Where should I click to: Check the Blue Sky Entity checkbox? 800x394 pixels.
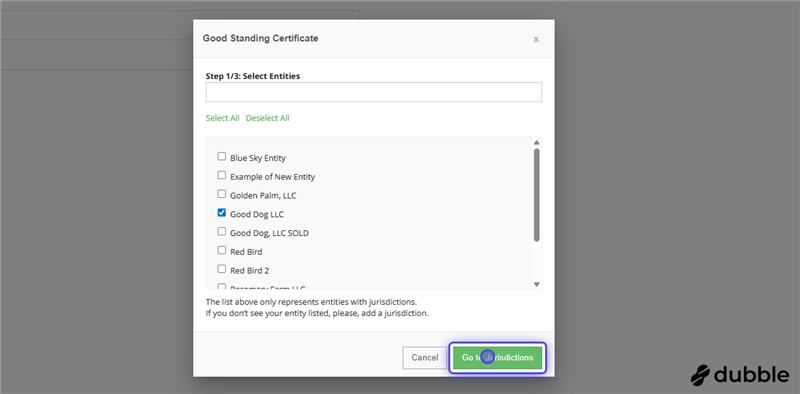[x=221, y=156]
